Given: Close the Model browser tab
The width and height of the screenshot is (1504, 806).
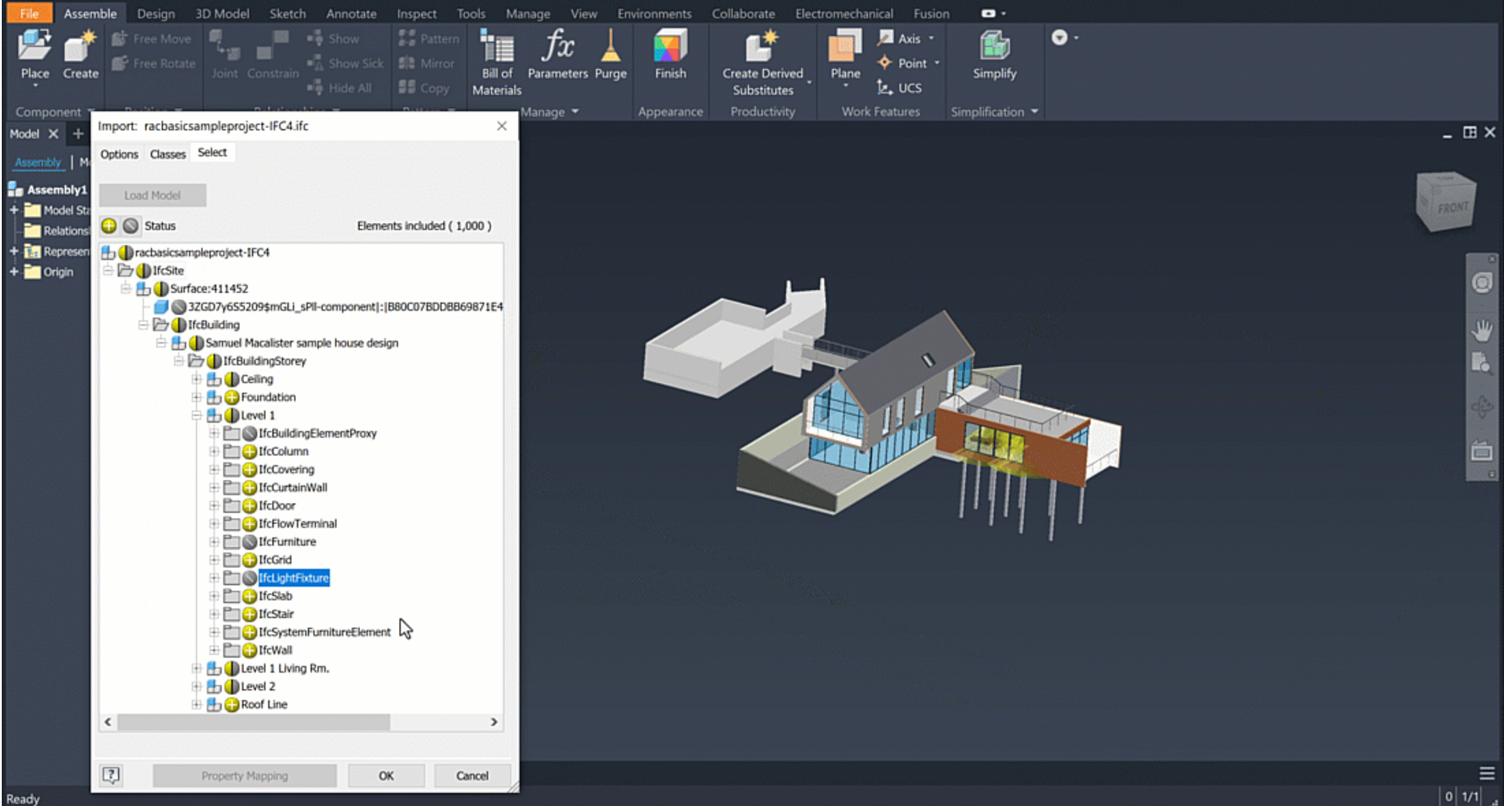Looking at the screenshot, I should point(54,134).
